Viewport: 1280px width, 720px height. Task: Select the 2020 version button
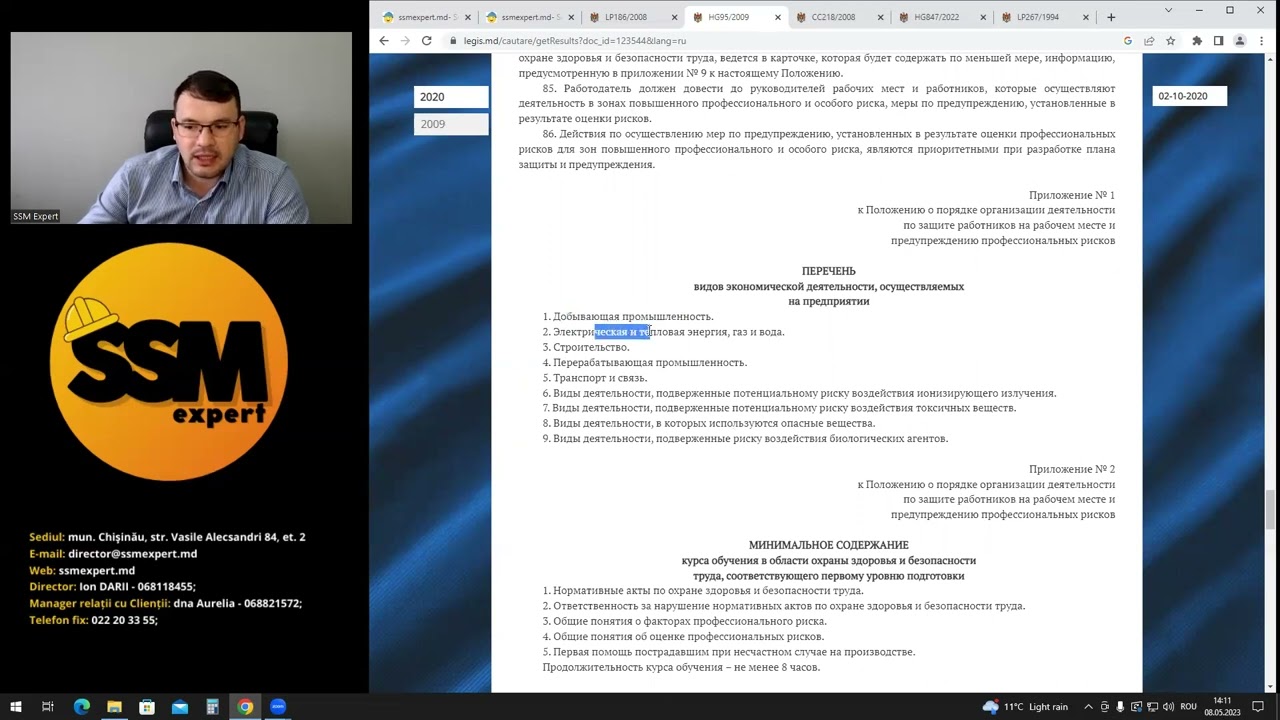[451, 97]
